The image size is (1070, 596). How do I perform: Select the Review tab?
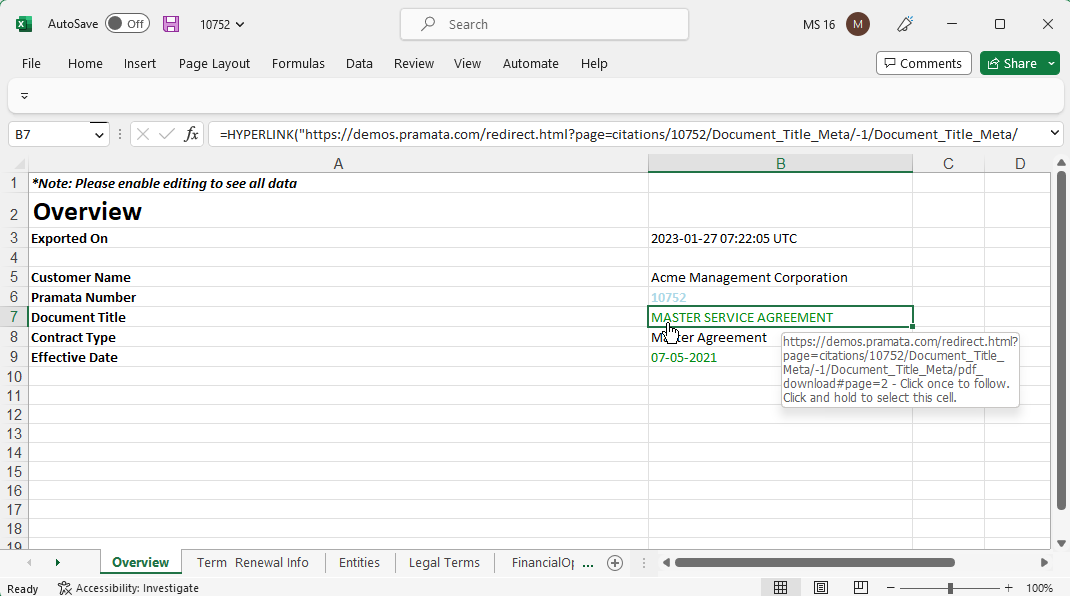pyautogui.click(x=414, y=63)
